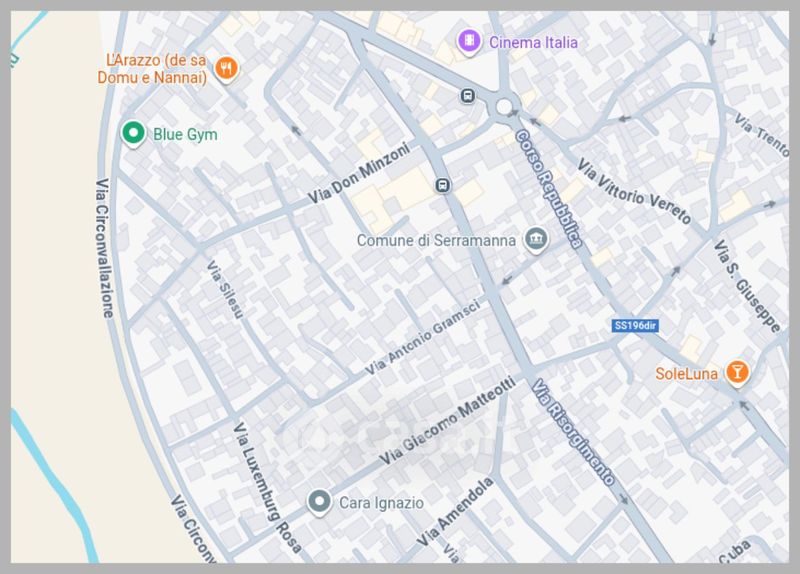This screenshot has width=800, height=574.
Task: Select the bus stop icon beside the roundabout
Action: [467, 95]
